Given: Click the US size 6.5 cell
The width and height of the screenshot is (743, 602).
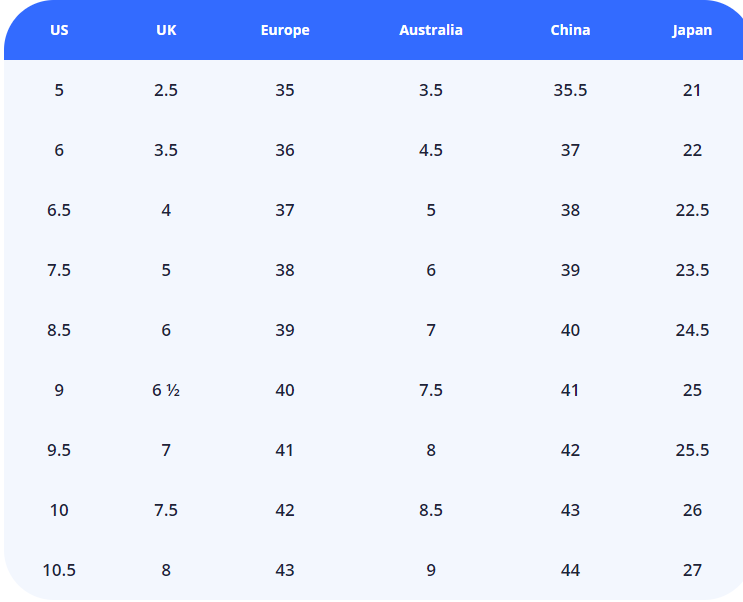Looking at the screenshot, I should [x=59, y=210].
